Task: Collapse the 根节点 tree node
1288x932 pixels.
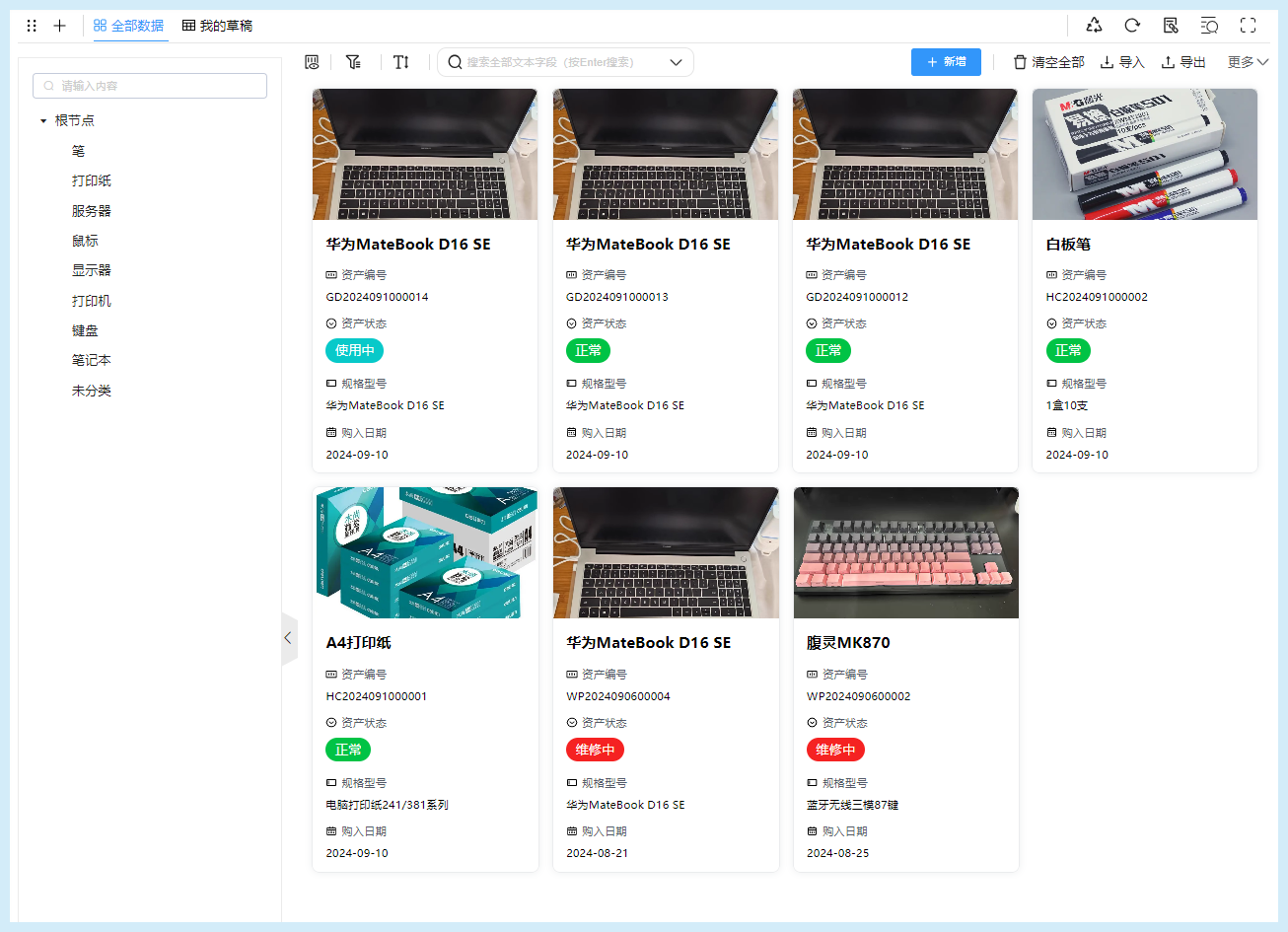Action: pyautogui.click(x=43, y=121)
